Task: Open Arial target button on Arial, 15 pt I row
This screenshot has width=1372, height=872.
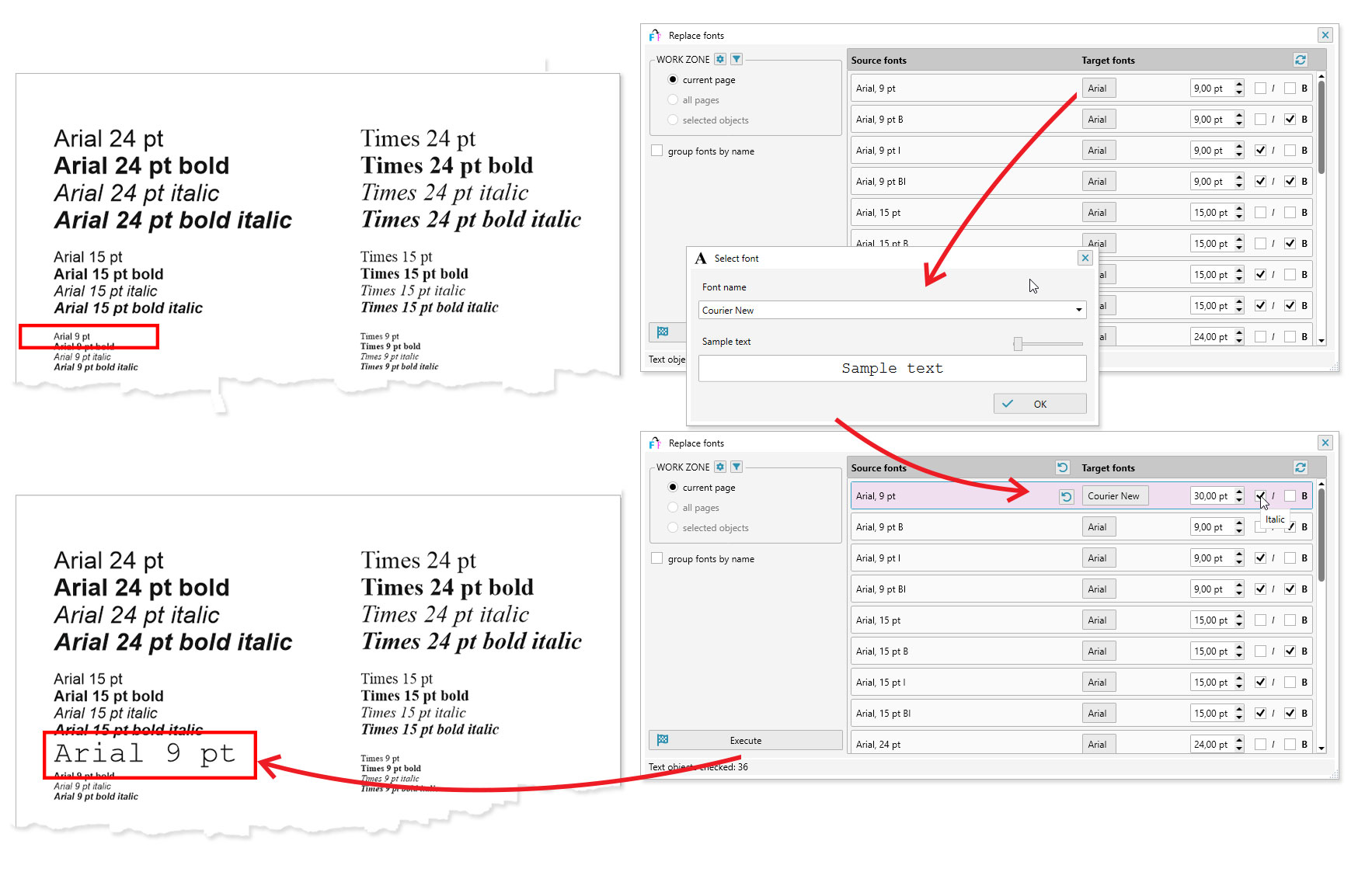Action: (x=1099, y=682)
